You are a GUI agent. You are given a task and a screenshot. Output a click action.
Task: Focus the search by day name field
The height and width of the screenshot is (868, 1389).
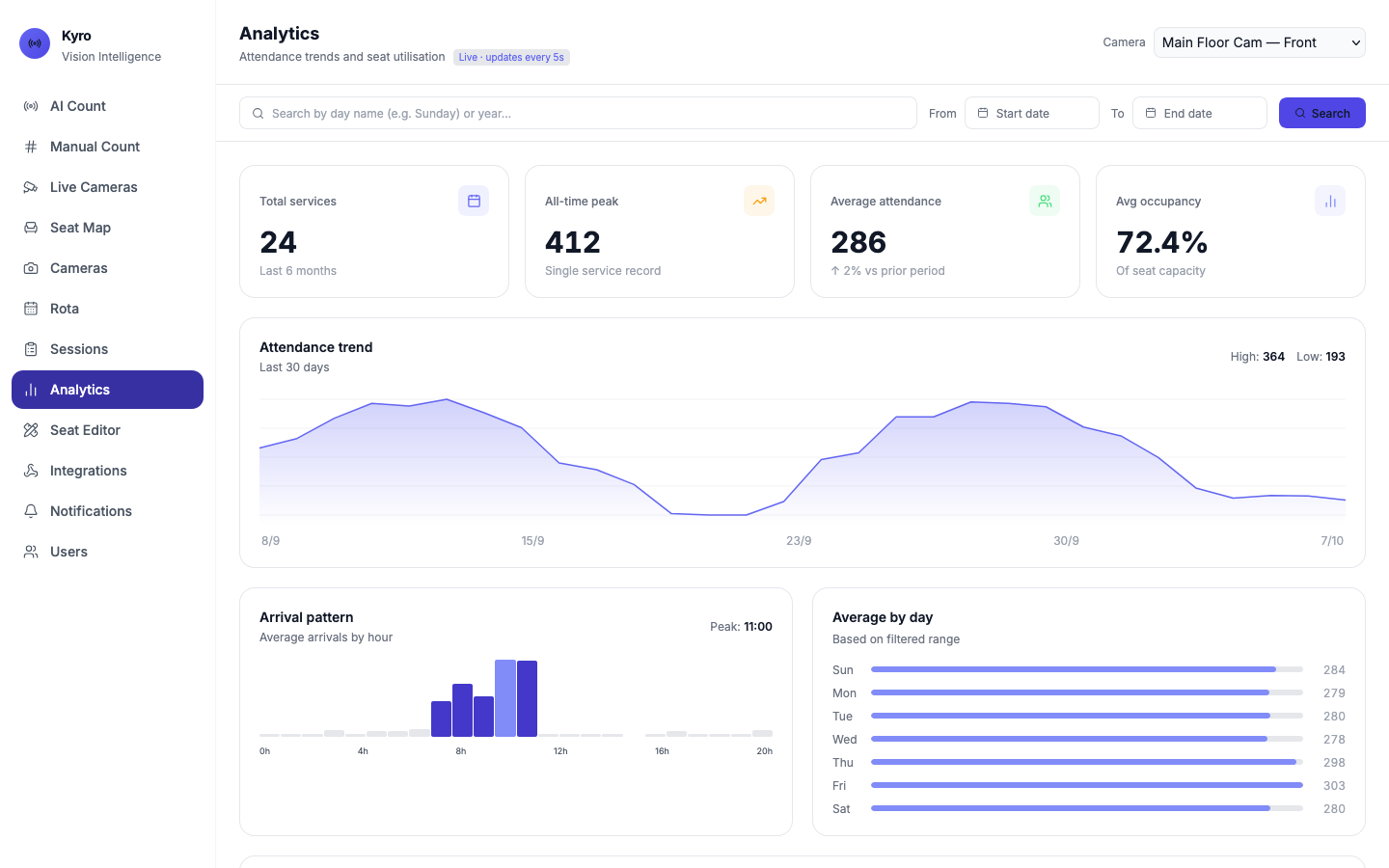(578, 113)
